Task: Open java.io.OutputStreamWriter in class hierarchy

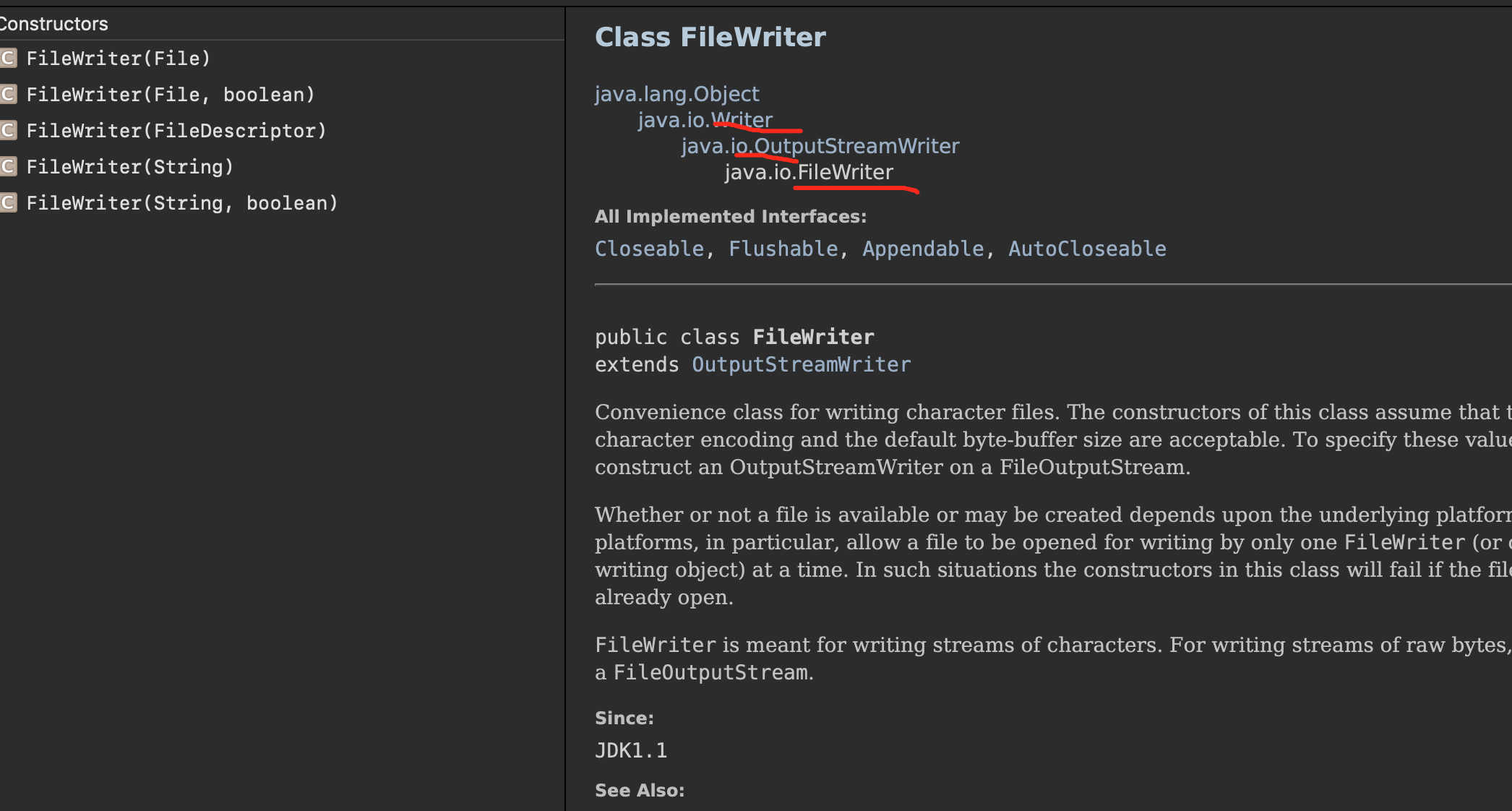Action: click(x=820, y=146)
